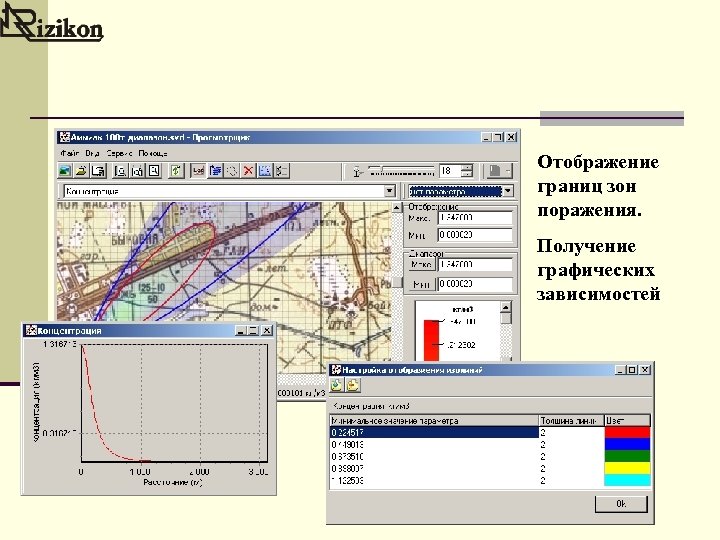Select the green color swatch in isoline table
The image size is (720, 540).
tap(627, 456)
